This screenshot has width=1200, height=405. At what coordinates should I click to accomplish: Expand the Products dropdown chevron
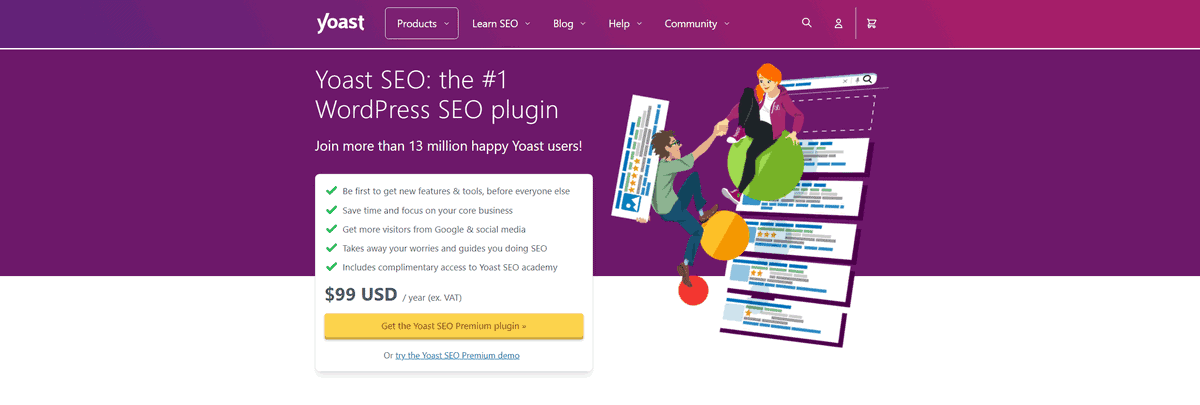446,23
